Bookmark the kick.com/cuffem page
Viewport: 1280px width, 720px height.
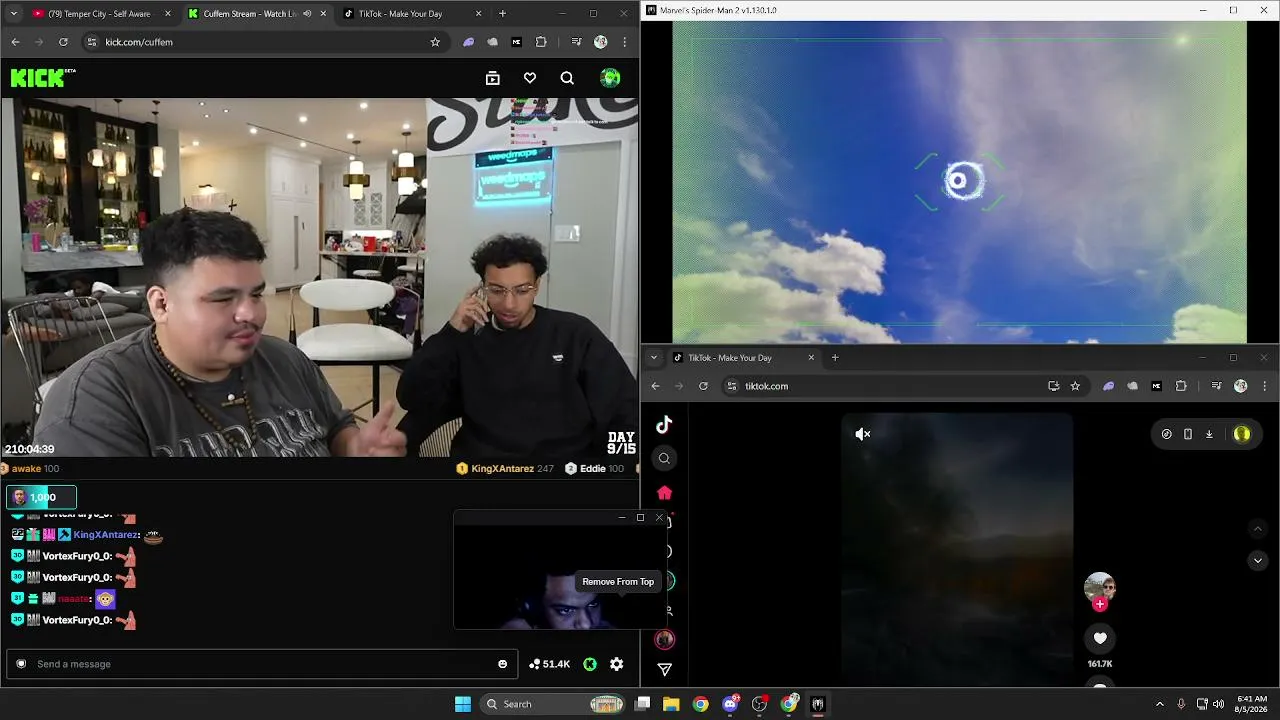[435, 42]
